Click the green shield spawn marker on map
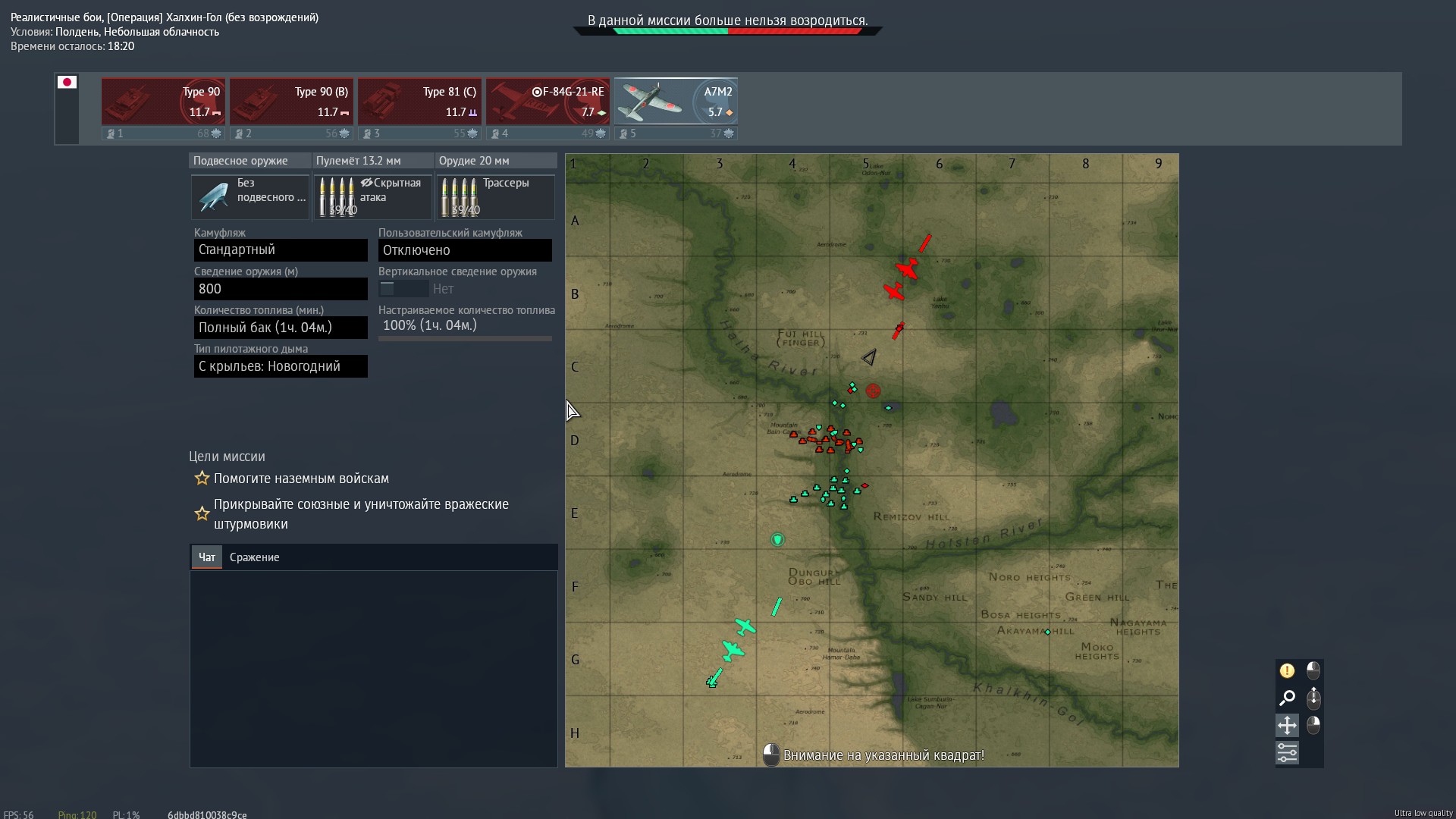The width and height of the screenshot is (1456, 819). pos(777,540)
